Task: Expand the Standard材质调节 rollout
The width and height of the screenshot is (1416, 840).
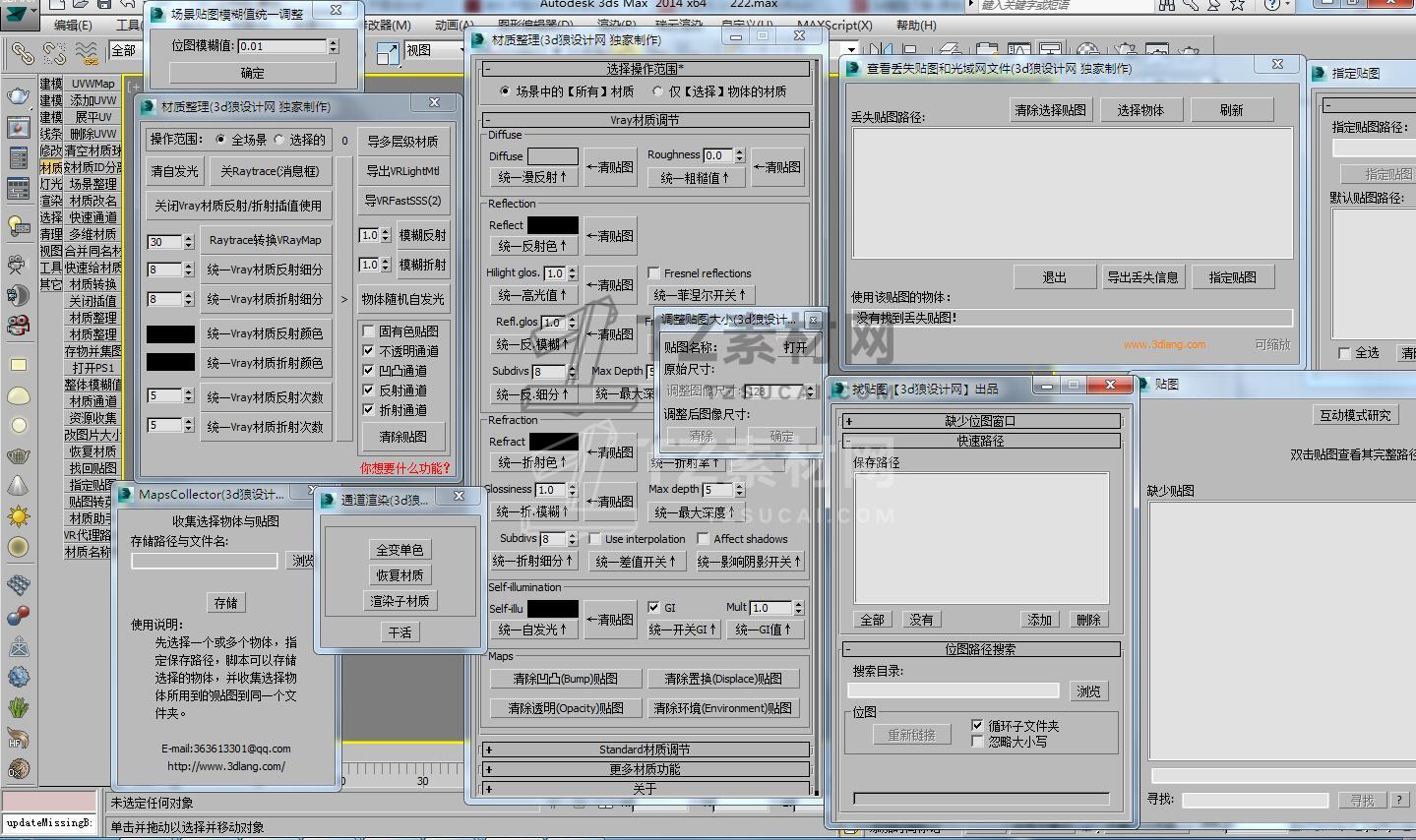Action: point(646,750)
